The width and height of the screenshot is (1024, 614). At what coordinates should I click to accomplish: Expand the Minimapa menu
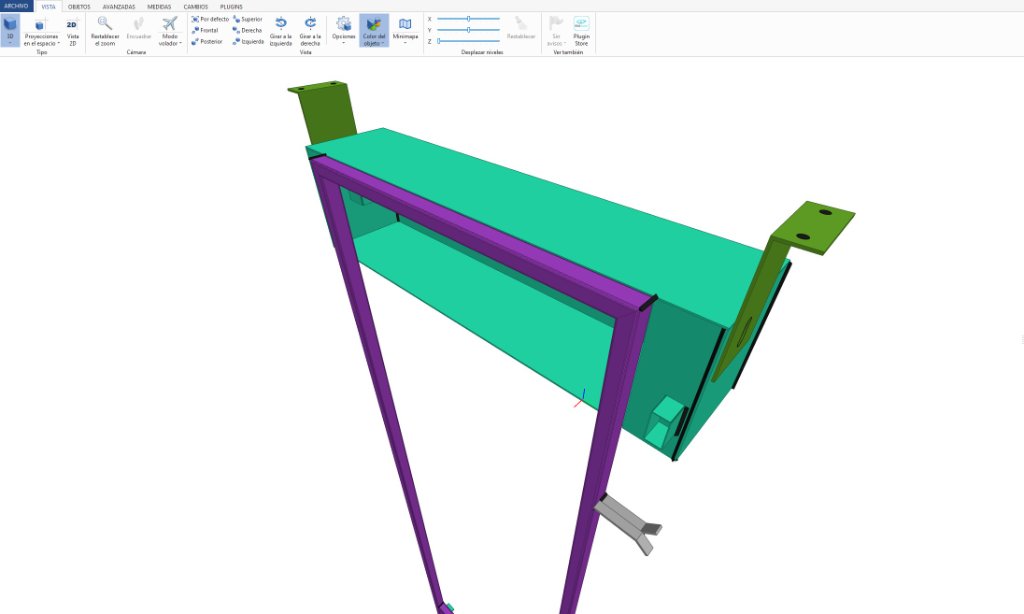tap(405, 31)
